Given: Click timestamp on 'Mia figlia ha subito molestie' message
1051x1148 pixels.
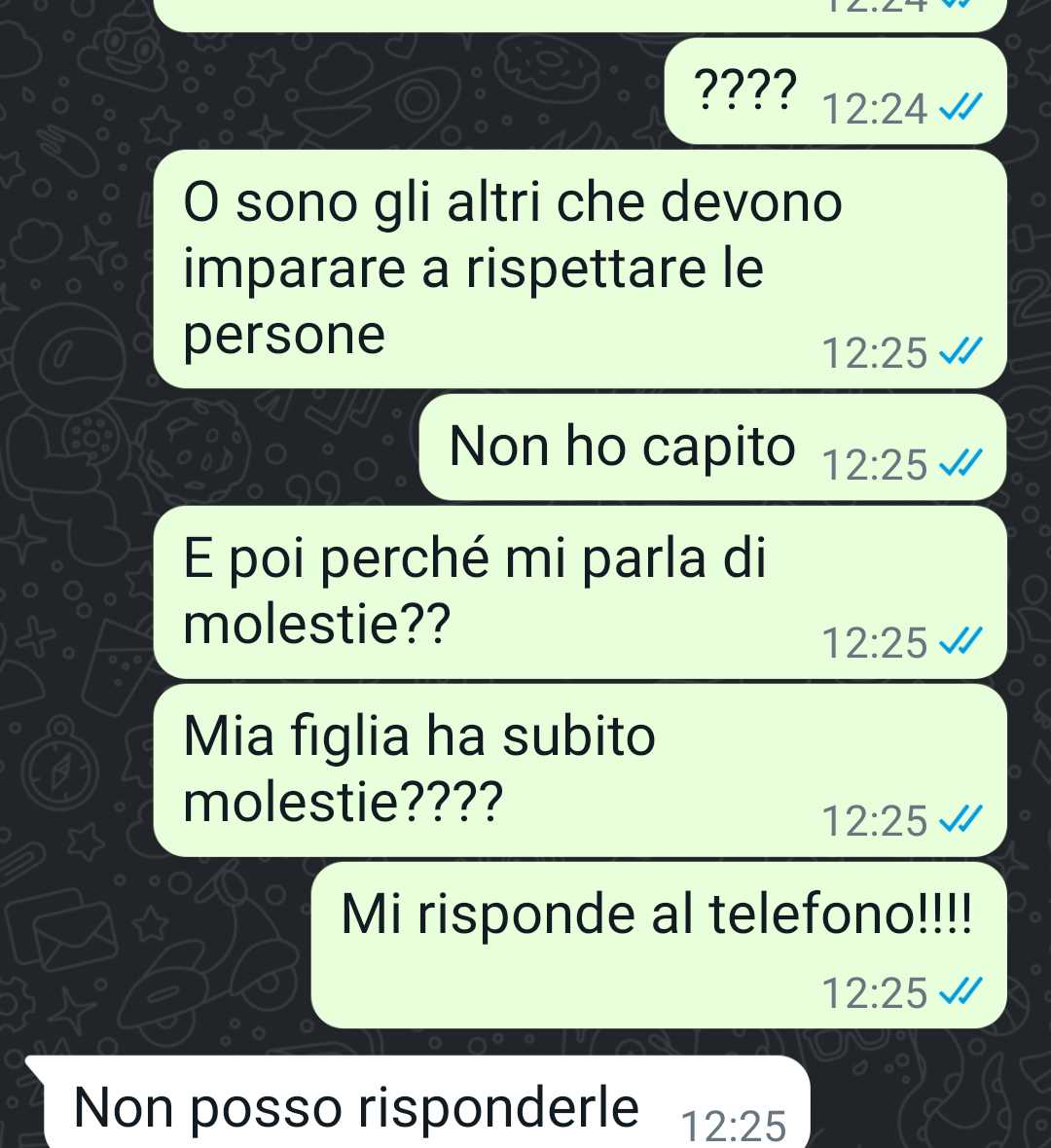Looking at the screenshot, I should tap(875, 821).
